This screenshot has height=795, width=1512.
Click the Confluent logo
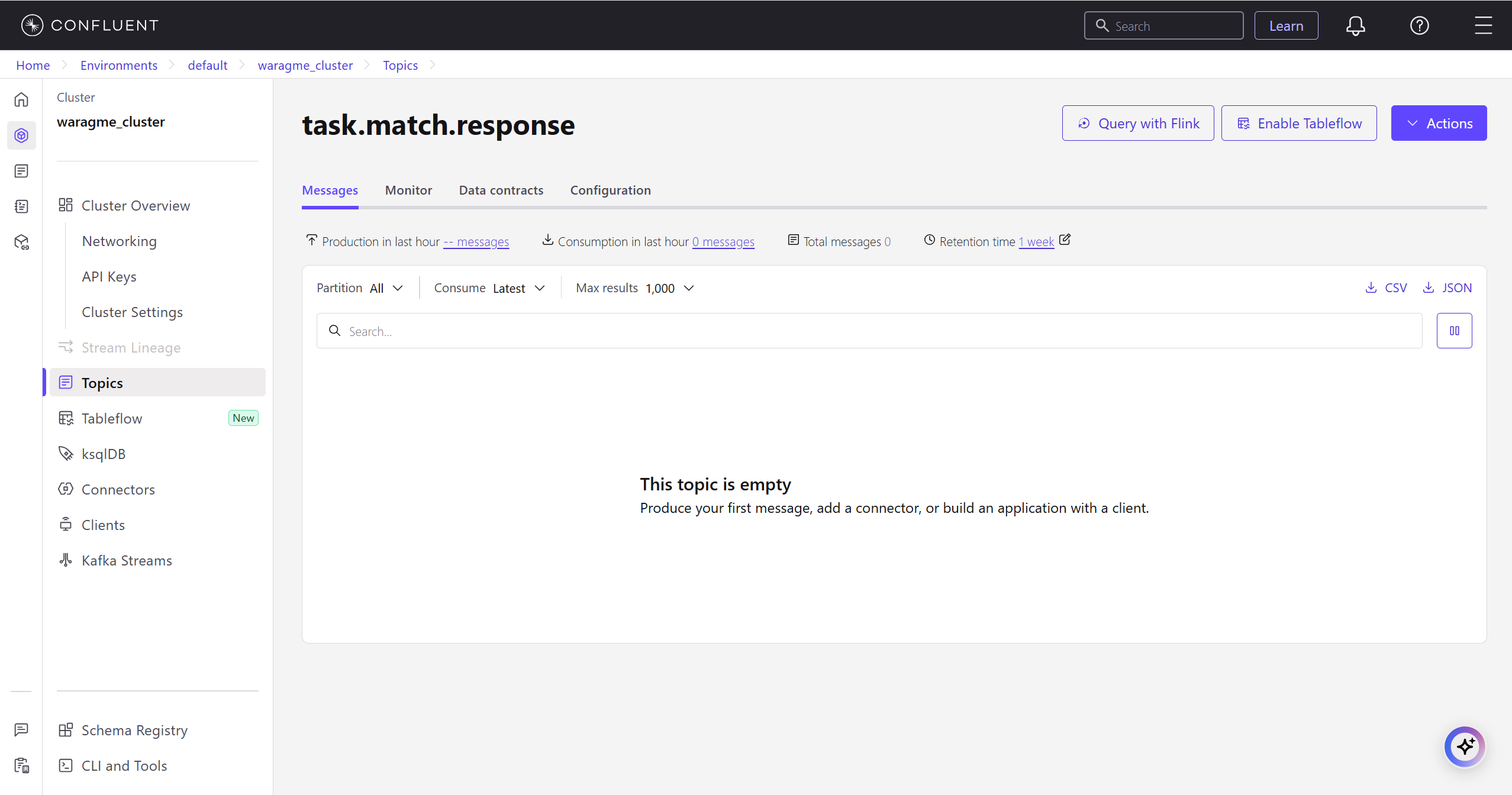pyautogui.click(x=90, y=25)
